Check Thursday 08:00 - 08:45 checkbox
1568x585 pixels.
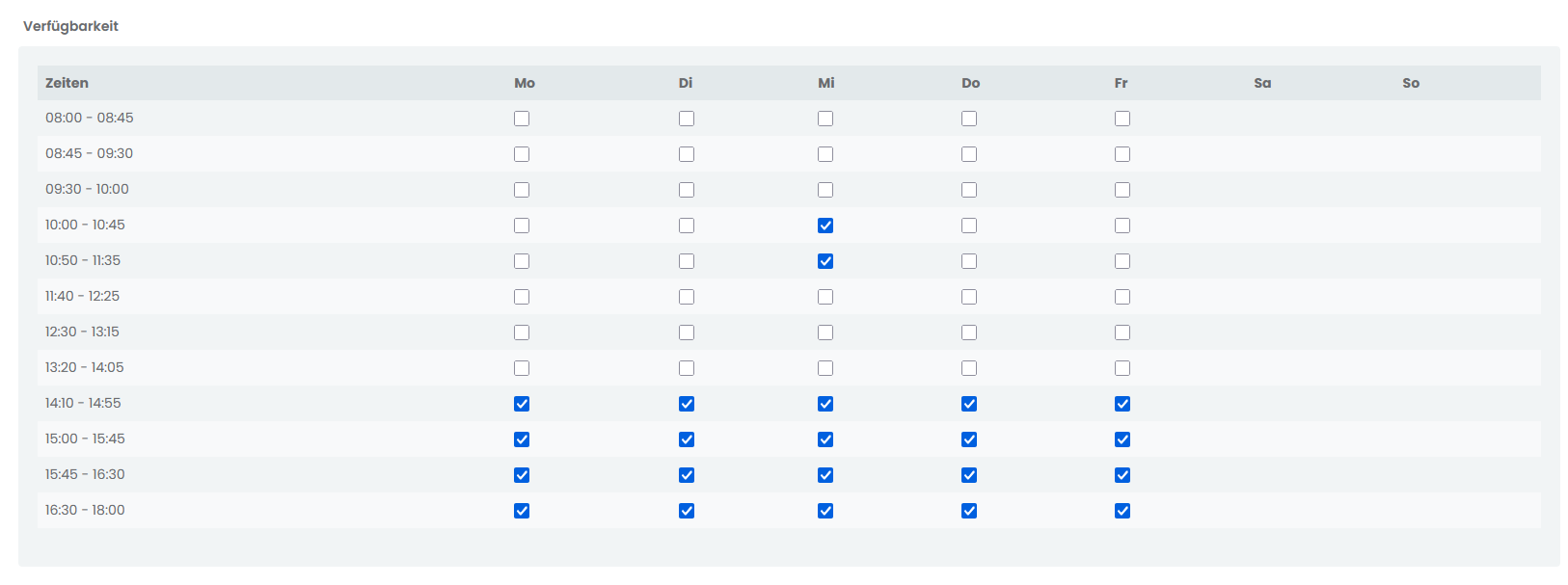969,119
